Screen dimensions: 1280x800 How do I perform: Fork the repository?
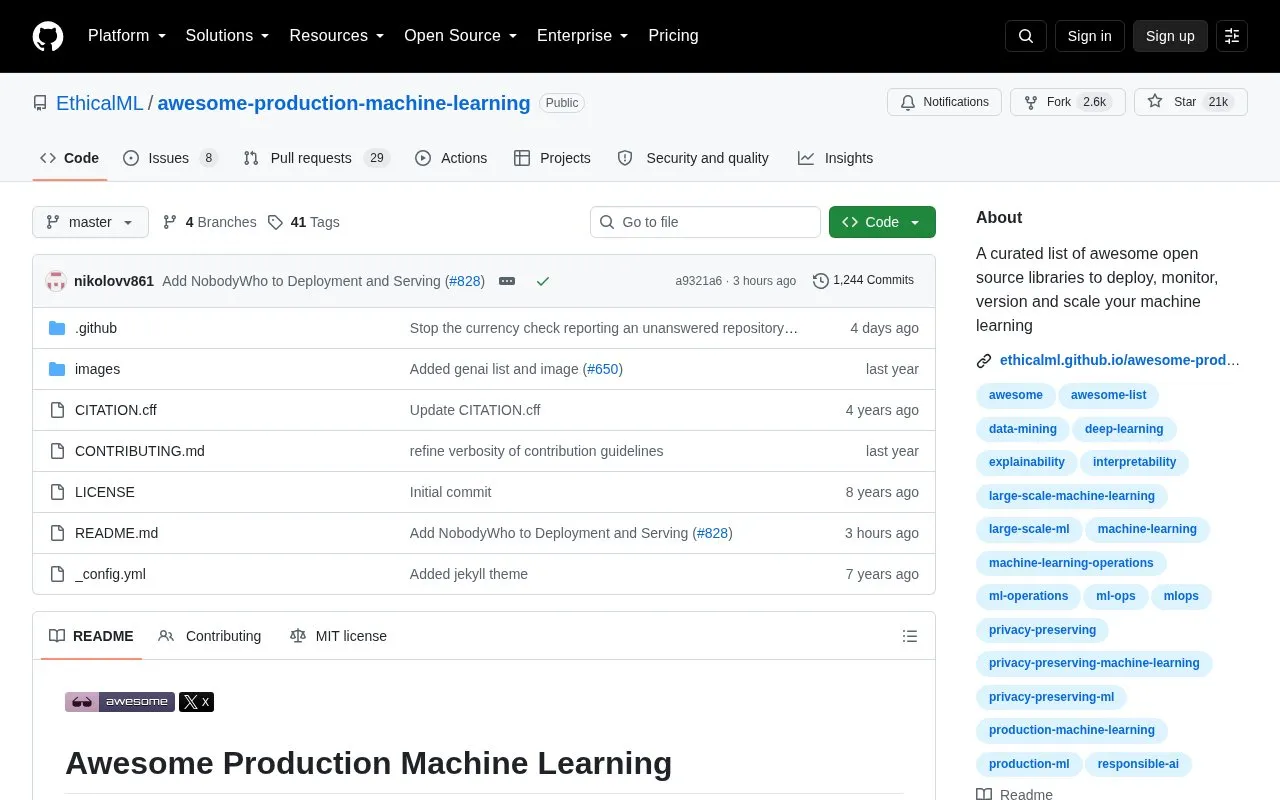point(1068,102)
